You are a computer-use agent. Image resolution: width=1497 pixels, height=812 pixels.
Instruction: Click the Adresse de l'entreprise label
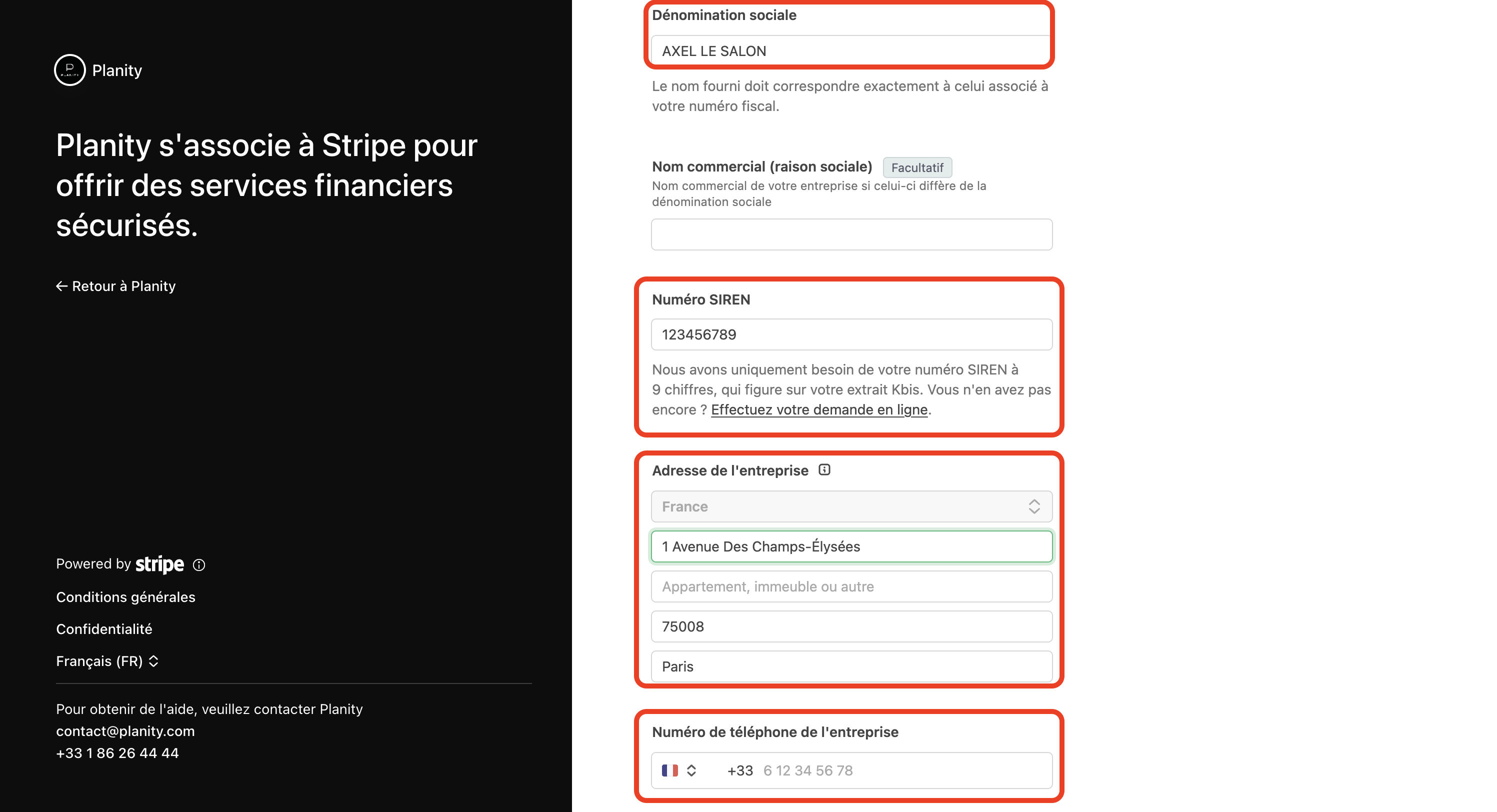pos(730,471)
